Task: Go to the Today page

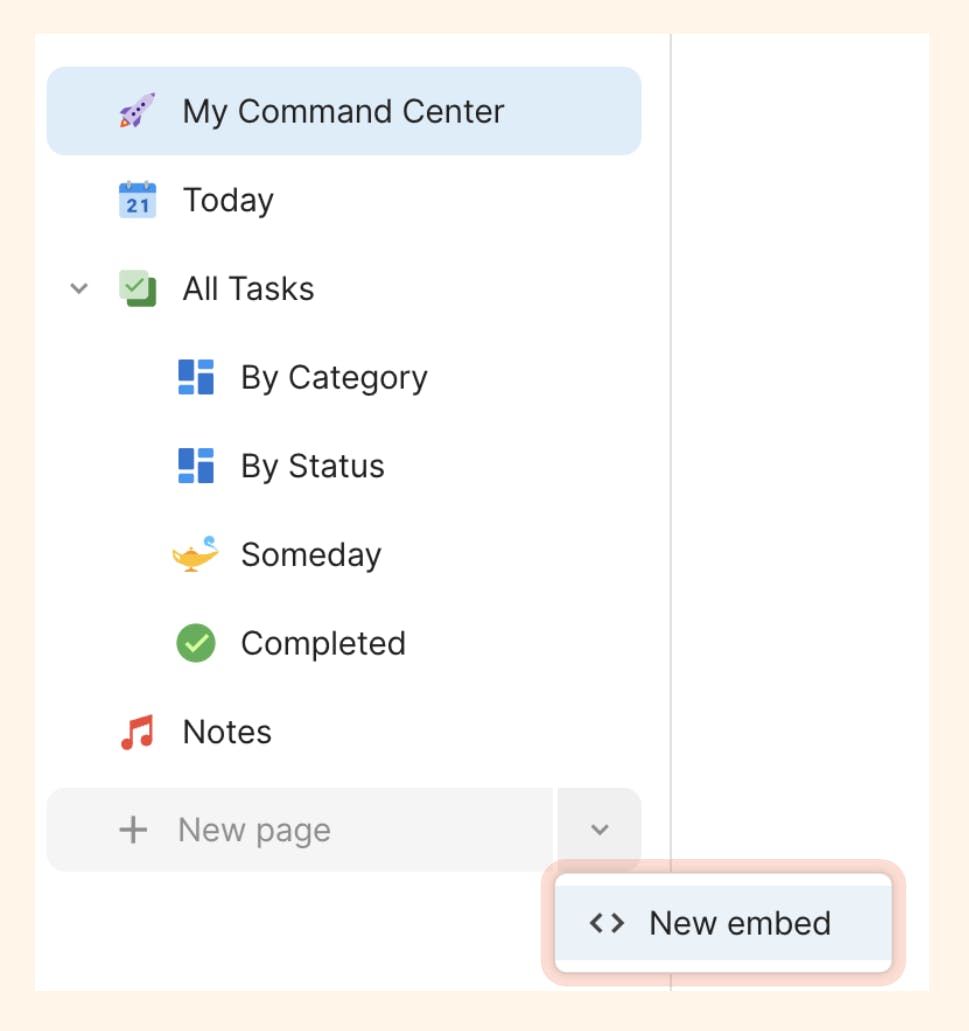Action: 228,200
